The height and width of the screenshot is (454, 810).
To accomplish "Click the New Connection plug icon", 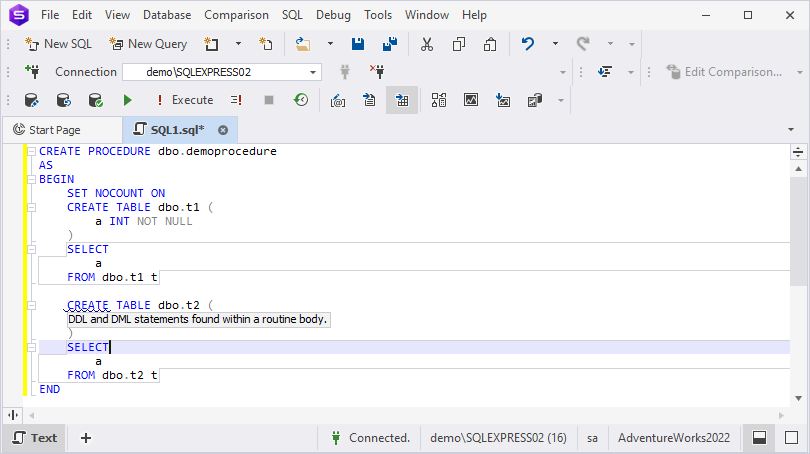I will [x=32, y=72].
